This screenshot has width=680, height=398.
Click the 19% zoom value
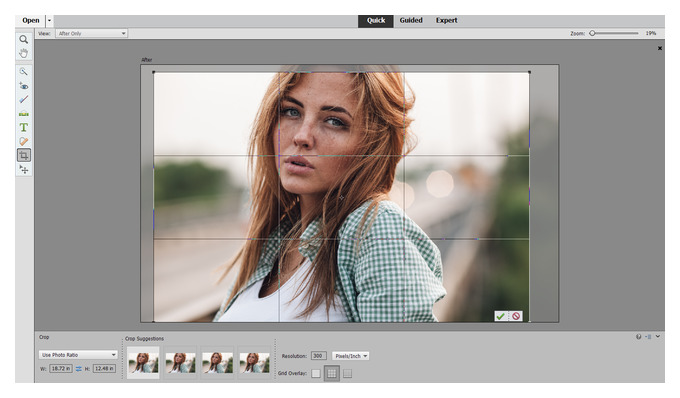651,33
